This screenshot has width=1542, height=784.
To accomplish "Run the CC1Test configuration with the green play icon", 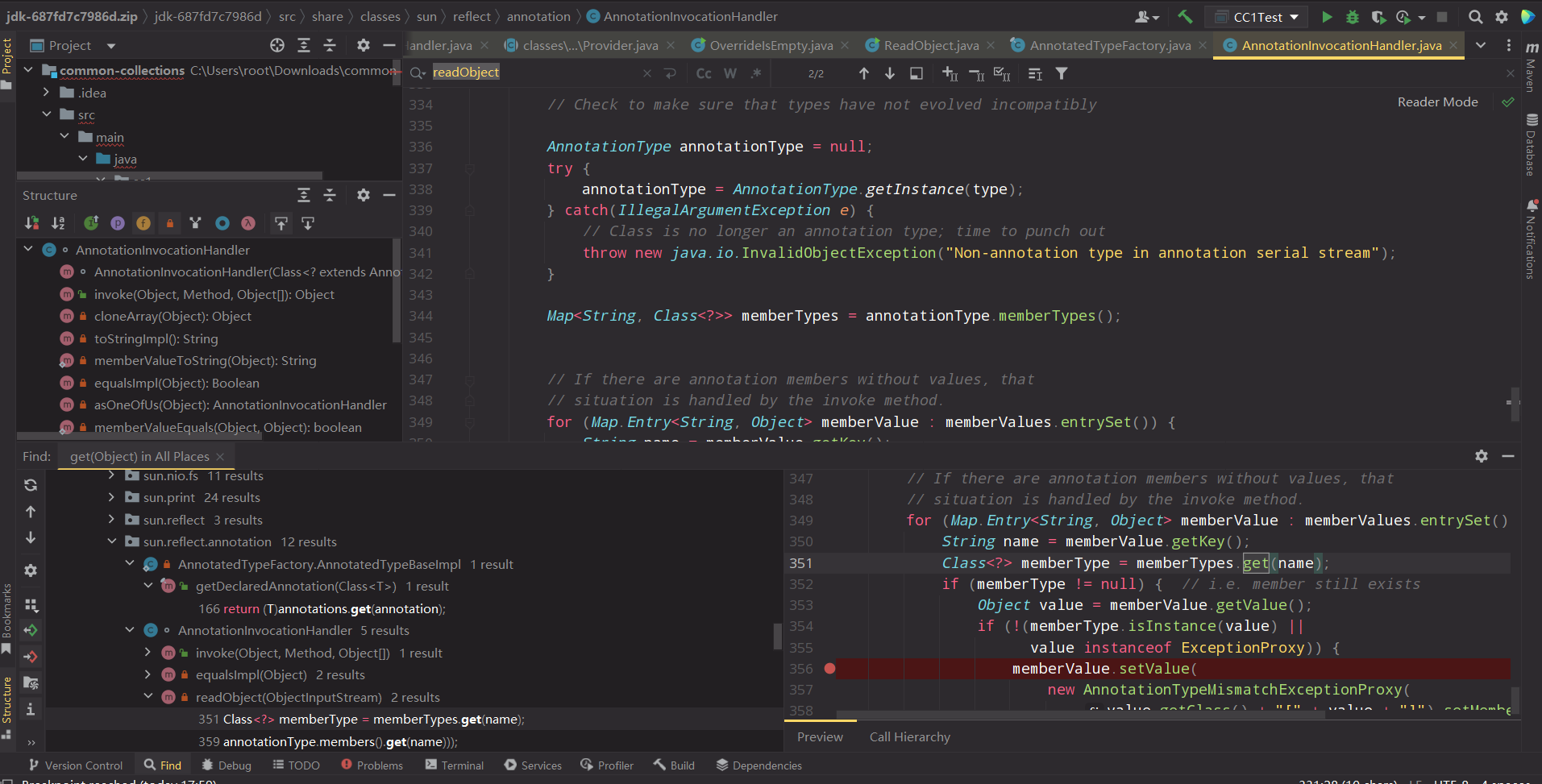I will [x=1327, y=17].
